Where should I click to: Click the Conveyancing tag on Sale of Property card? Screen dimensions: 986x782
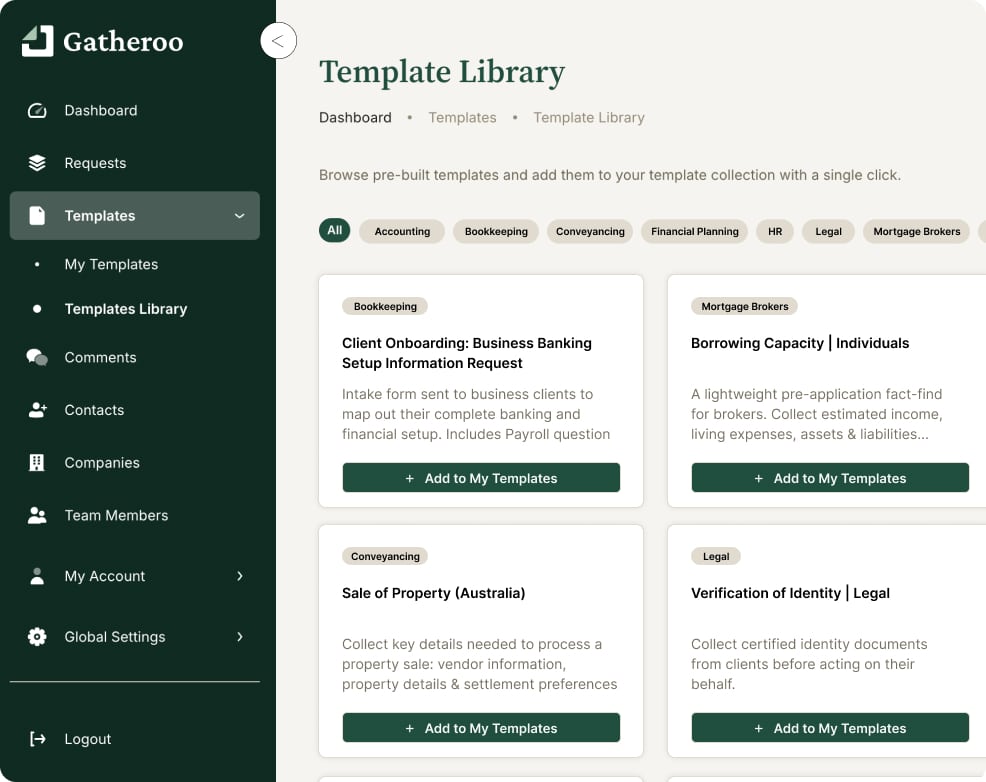[x=385, y=556]
